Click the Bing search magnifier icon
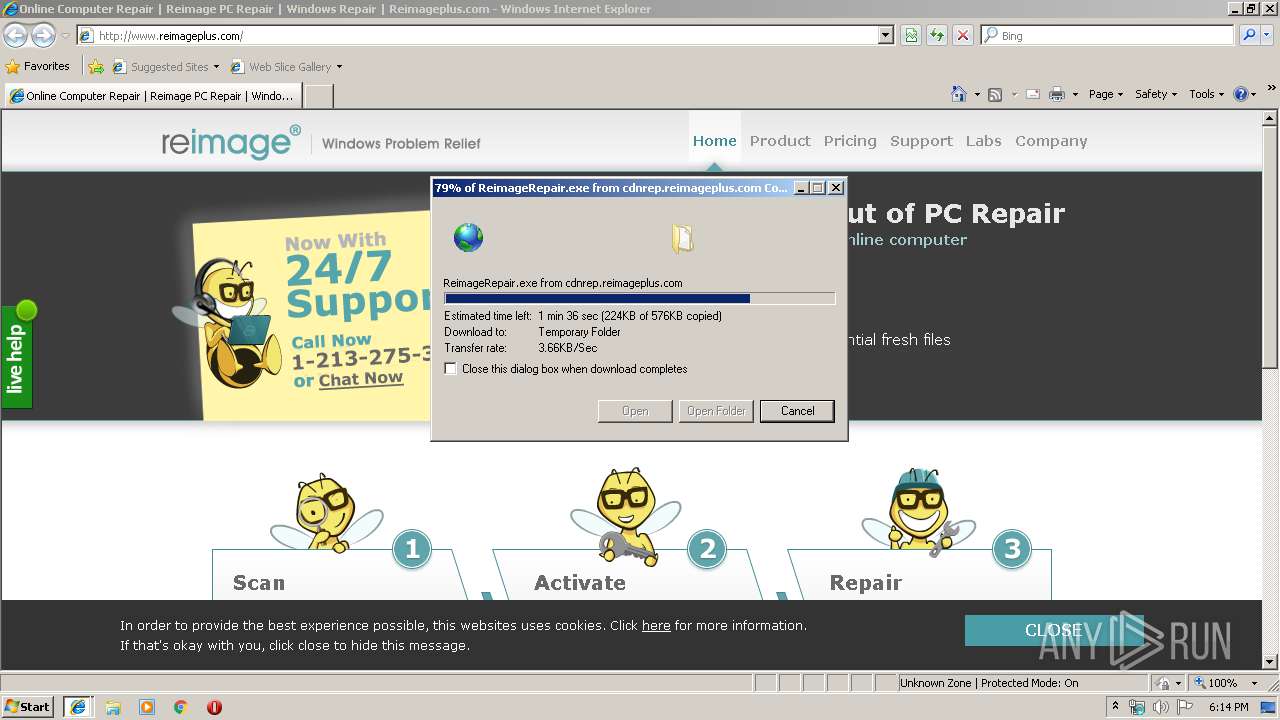The height and width of the screenshot is (720, 1280). (x=1248, y=35)
